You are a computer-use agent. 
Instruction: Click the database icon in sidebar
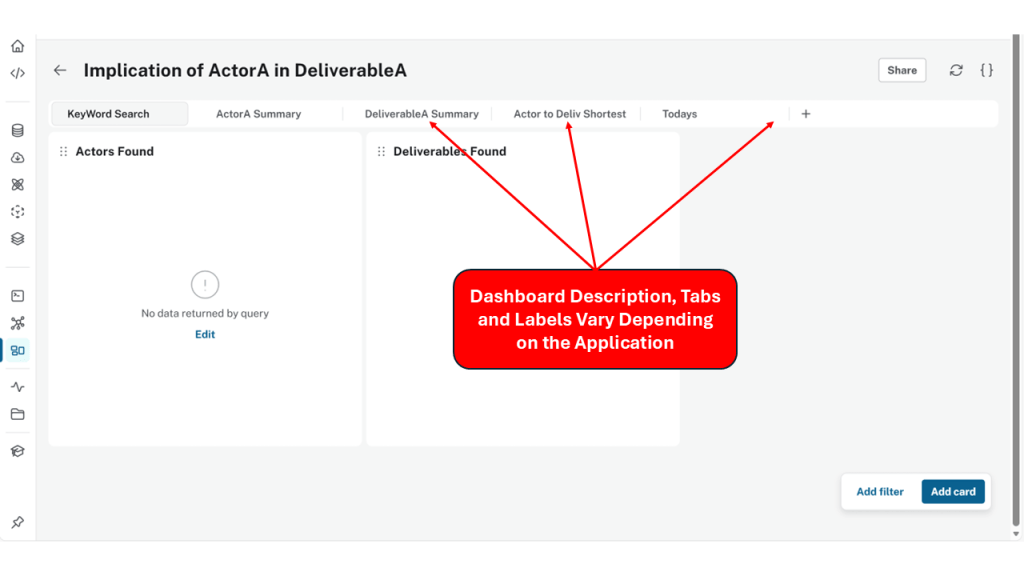pyautogui.click(x=17, y=130)
